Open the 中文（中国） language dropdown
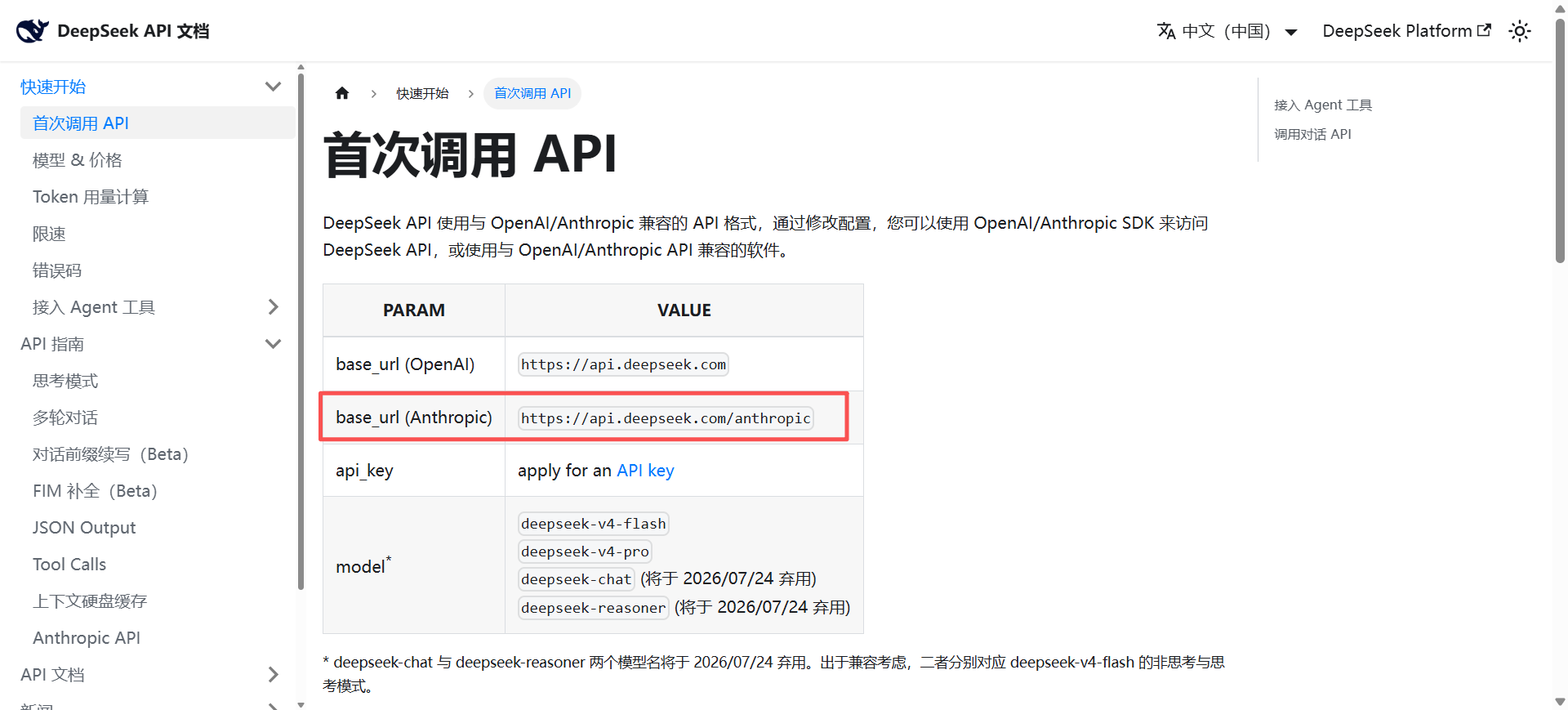Image resolution: width=1568 pixels, height=710 pixels. click(x=1227, y=31)
